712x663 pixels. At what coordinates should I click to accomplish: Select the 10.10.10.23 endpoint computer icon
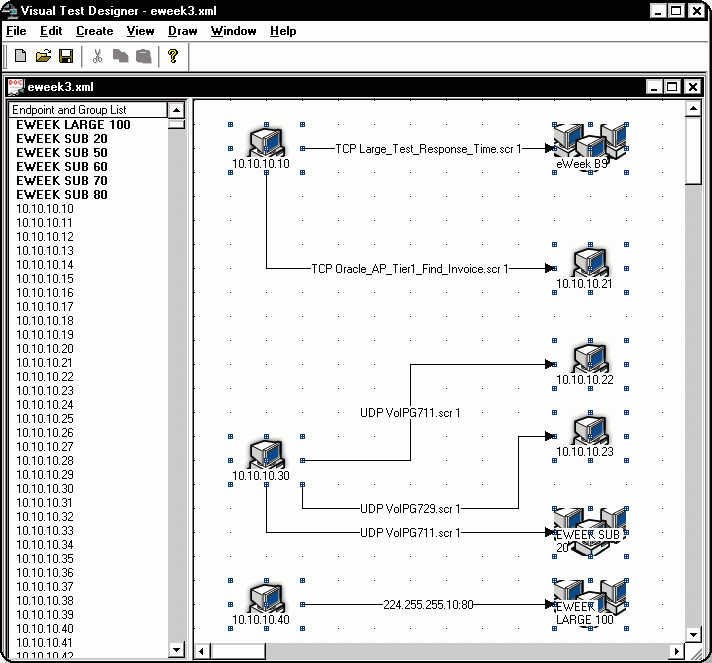tap(590, 430)
